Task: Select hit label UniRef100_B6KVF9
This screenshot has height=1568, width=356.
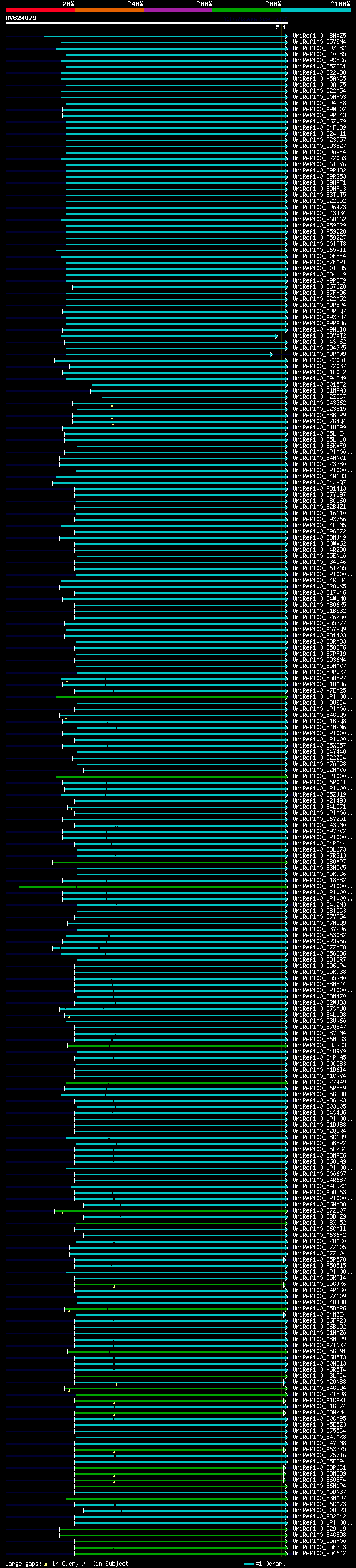Action: coord(319,446)
